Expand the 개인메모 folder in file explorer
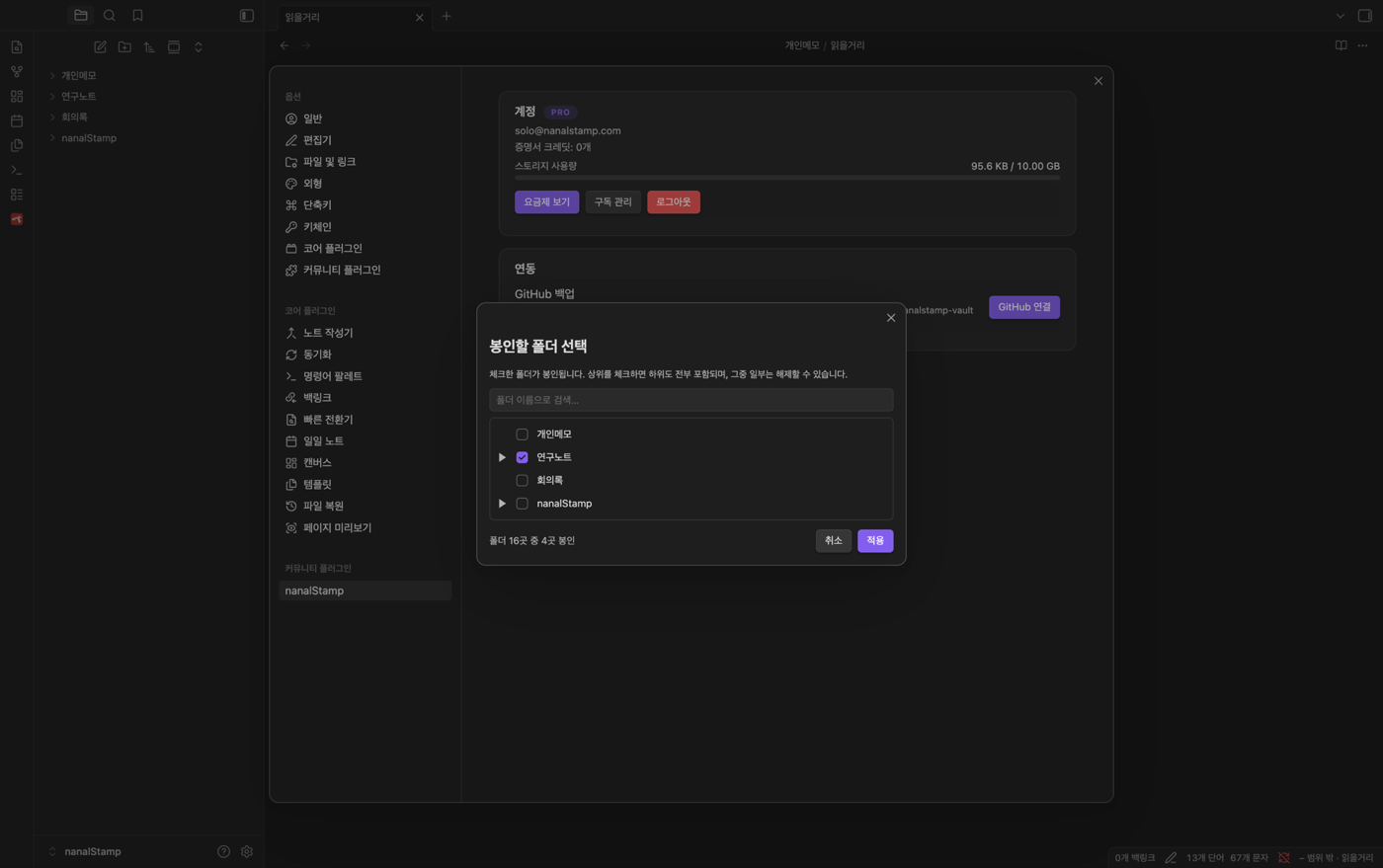Viewport: 1383px width, 868px height. coord(52,76)
